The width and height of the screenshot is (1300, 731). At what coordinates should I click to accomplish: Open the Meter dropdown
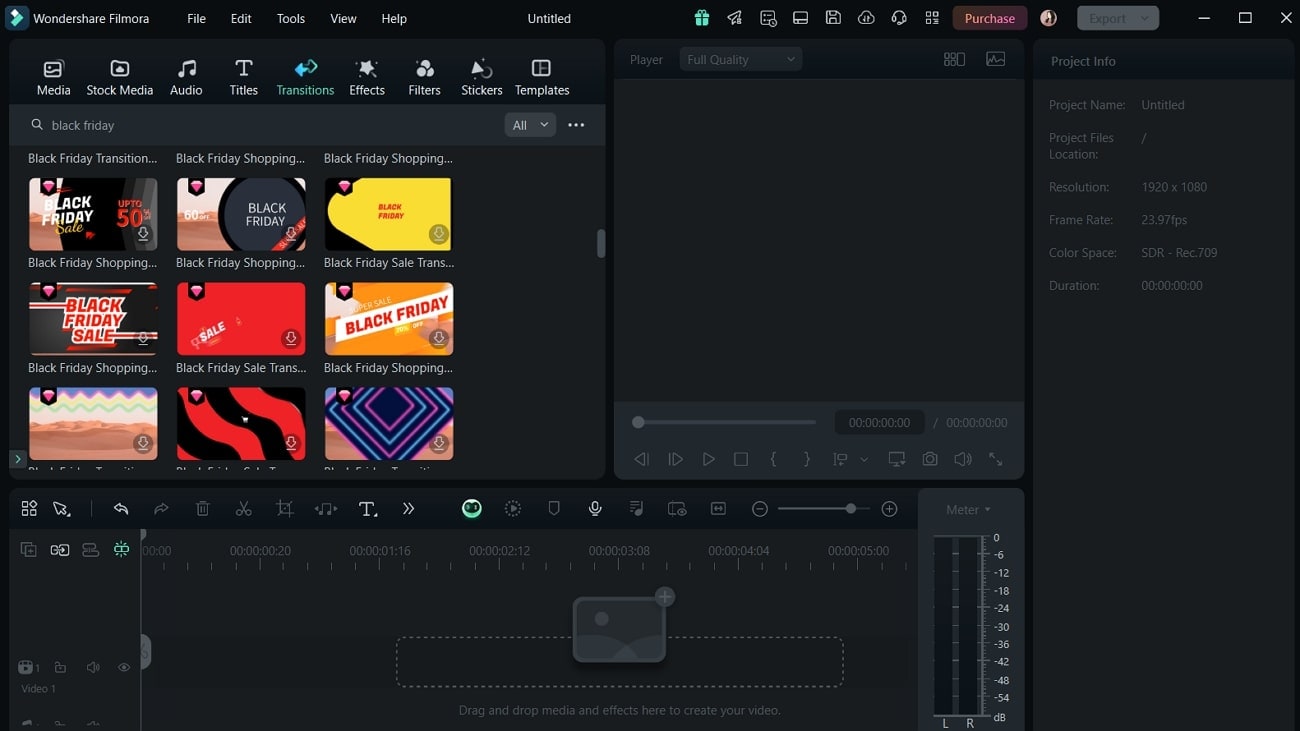[x=968, y=510]
